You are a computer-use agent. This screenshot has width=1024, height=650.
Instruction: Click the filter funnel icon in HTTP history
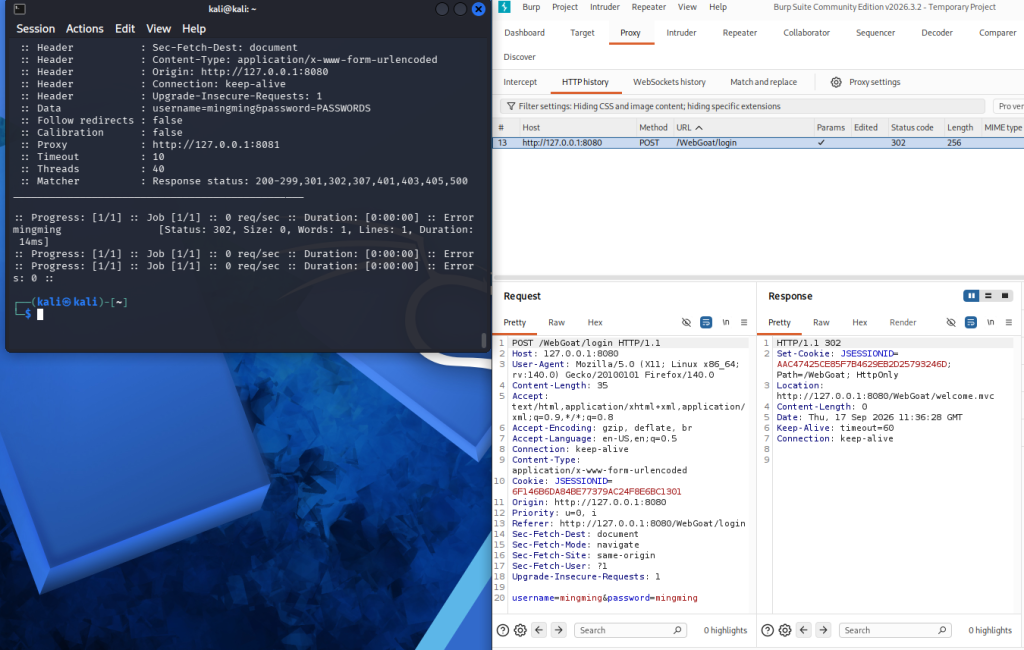click(511, 106)
